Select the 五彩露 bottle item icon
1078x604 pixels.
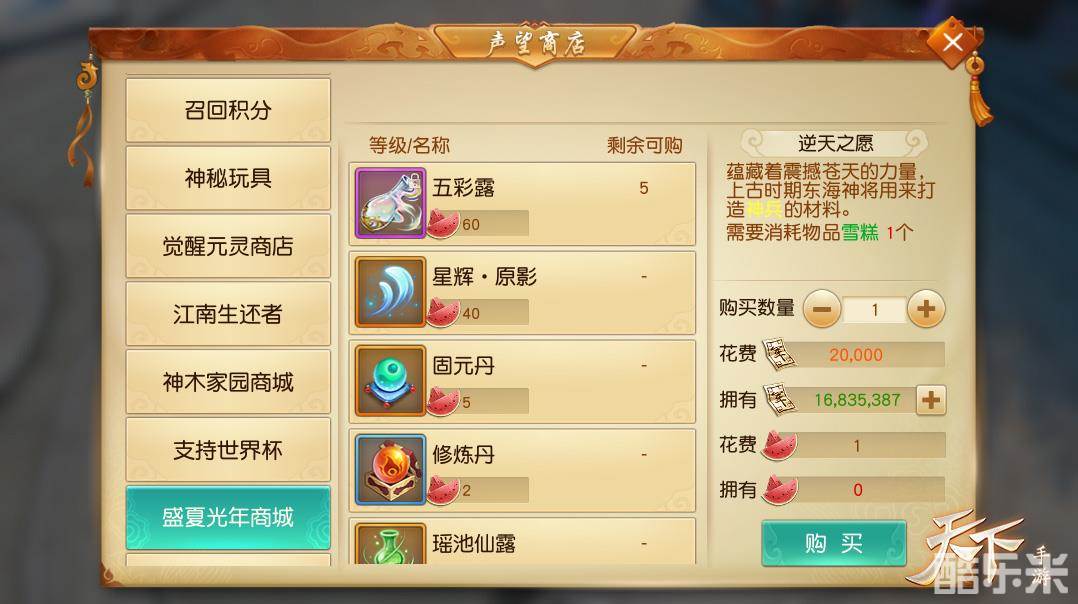point(390,203)
